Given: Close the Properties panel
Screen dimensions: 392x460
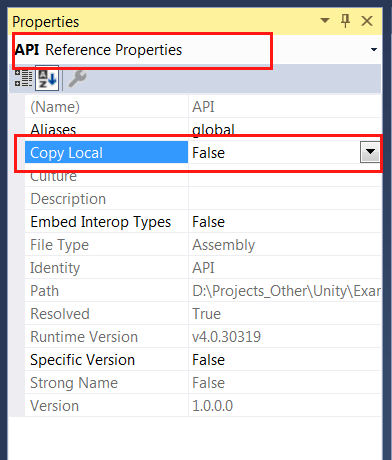Looking at the screenshot, I should [x=367, y=21].
